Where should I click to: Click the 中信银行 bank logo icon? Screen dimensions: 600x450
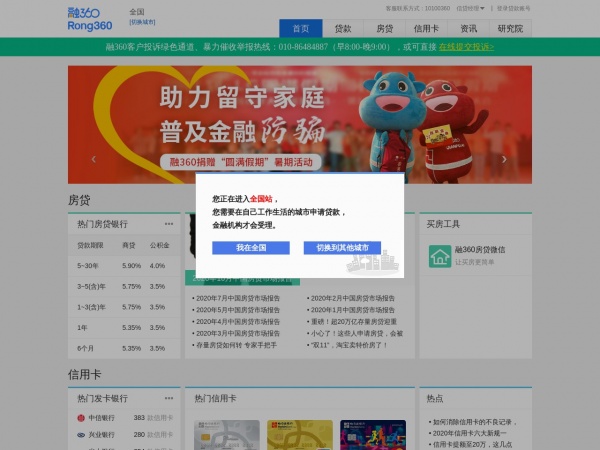(x=81, y=418)
